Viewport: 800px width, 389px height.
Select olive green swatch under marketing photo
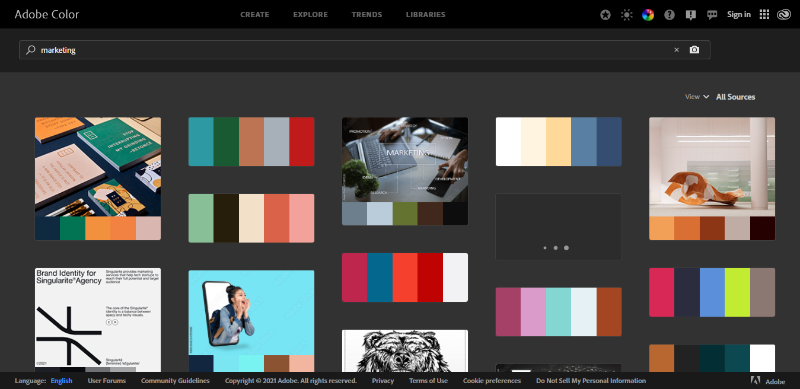tap(405, 213)
